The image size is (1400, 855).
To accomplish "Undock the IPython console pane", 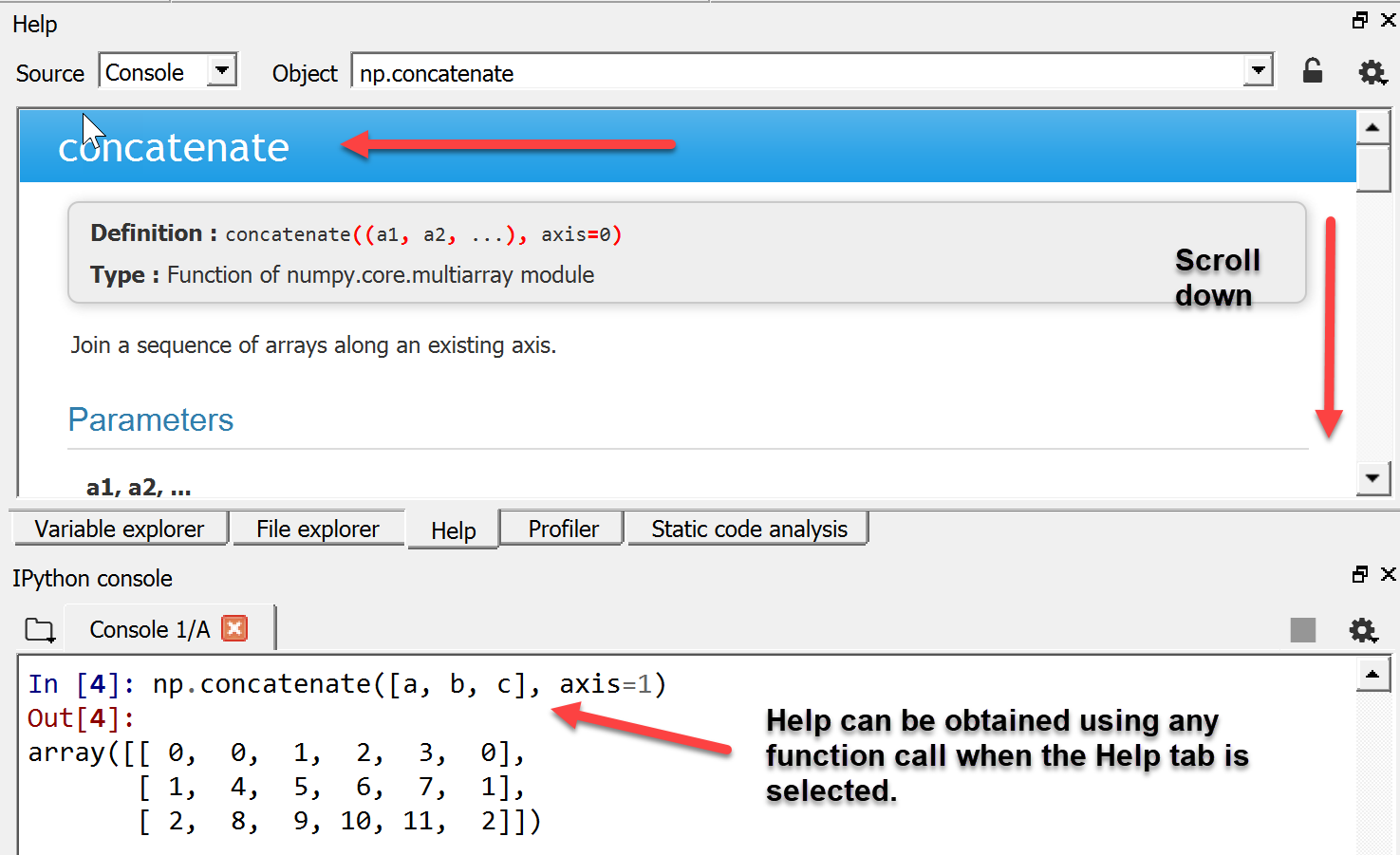I will [x=1360, y=574].
